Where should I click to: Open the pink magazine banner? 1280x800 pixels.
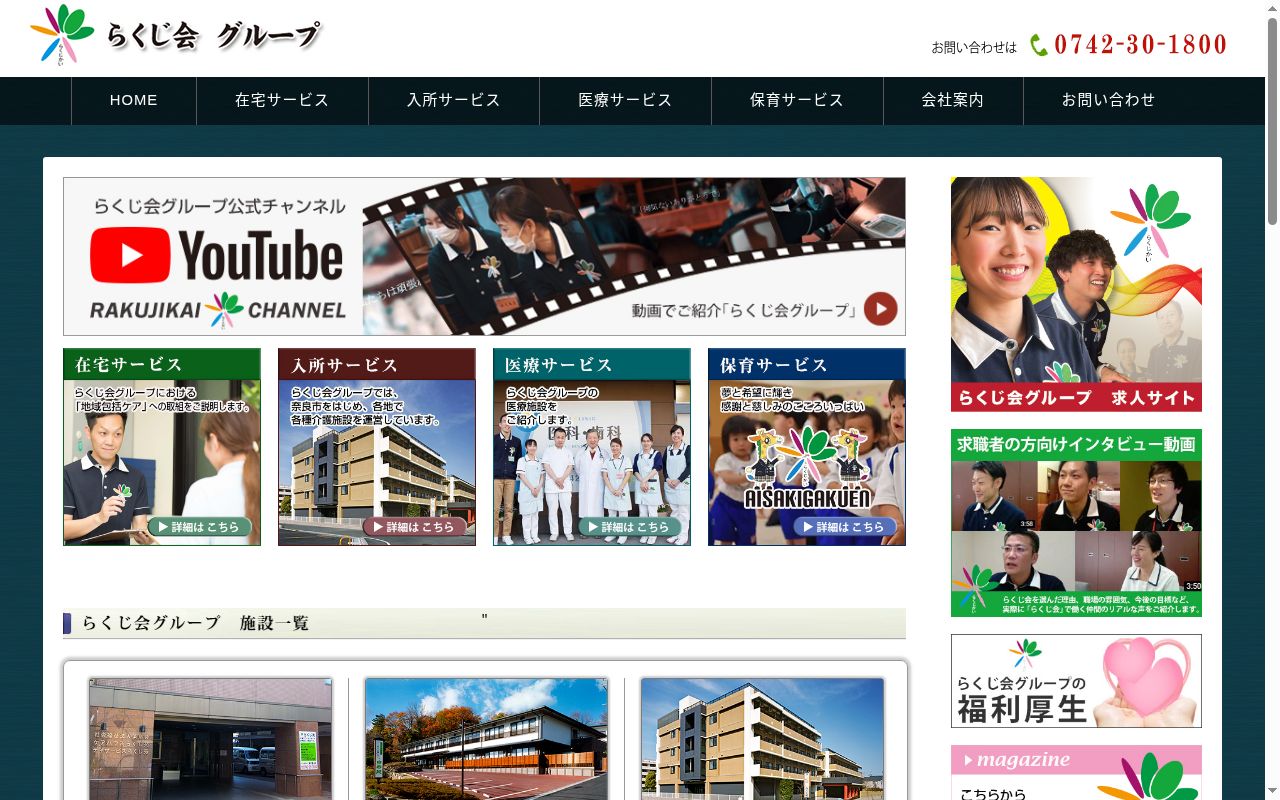[1076, 772]
